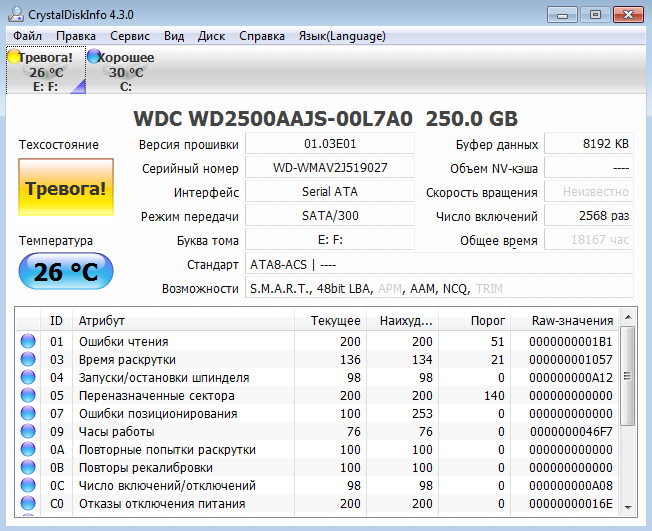Click the Ошибки чтения attribute name
Viewport: 652px width, 531px height.
click(123, 341)
